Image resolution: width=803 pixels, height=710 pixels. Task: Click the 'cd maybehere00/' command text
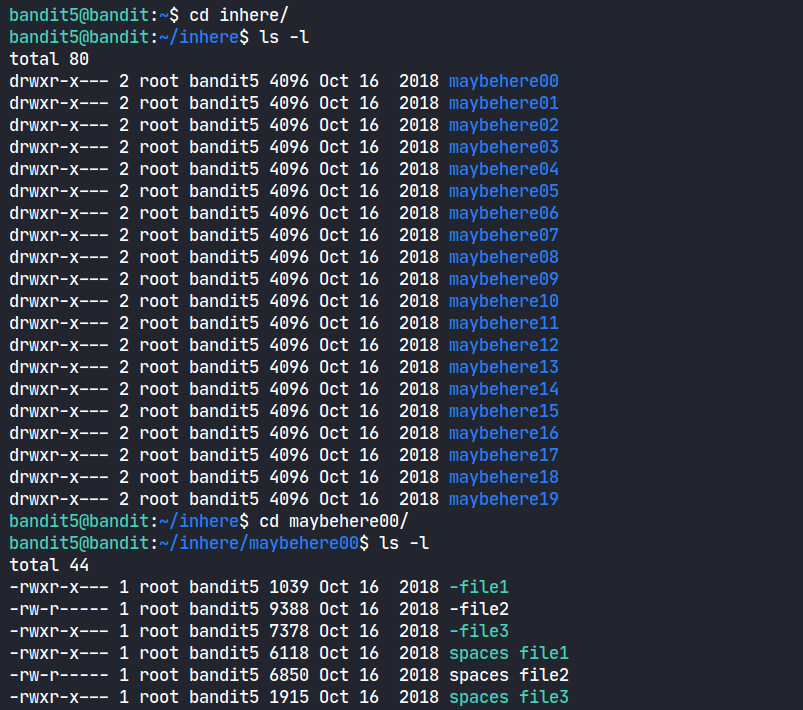pos(334,521)
